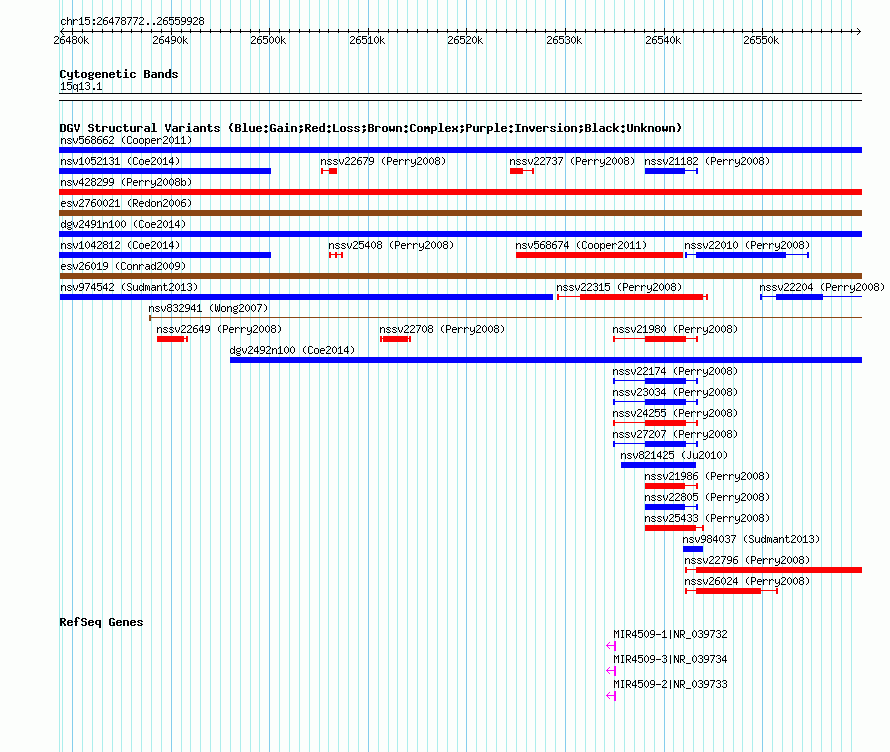The image size is (890, 752).
Task: Click the dgv2491n100 (Coe2014) label
Action: tap(123, 224)
